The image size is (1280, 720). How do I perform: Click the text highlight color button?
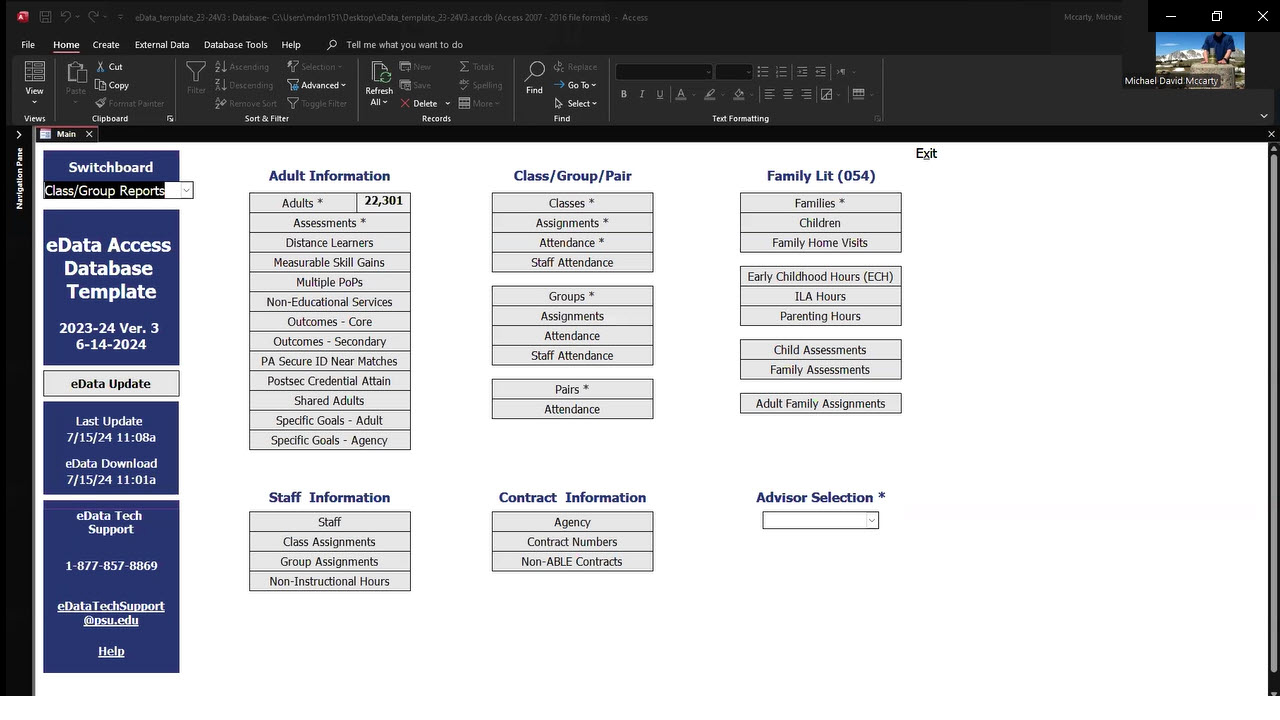(x=709, y=94)
